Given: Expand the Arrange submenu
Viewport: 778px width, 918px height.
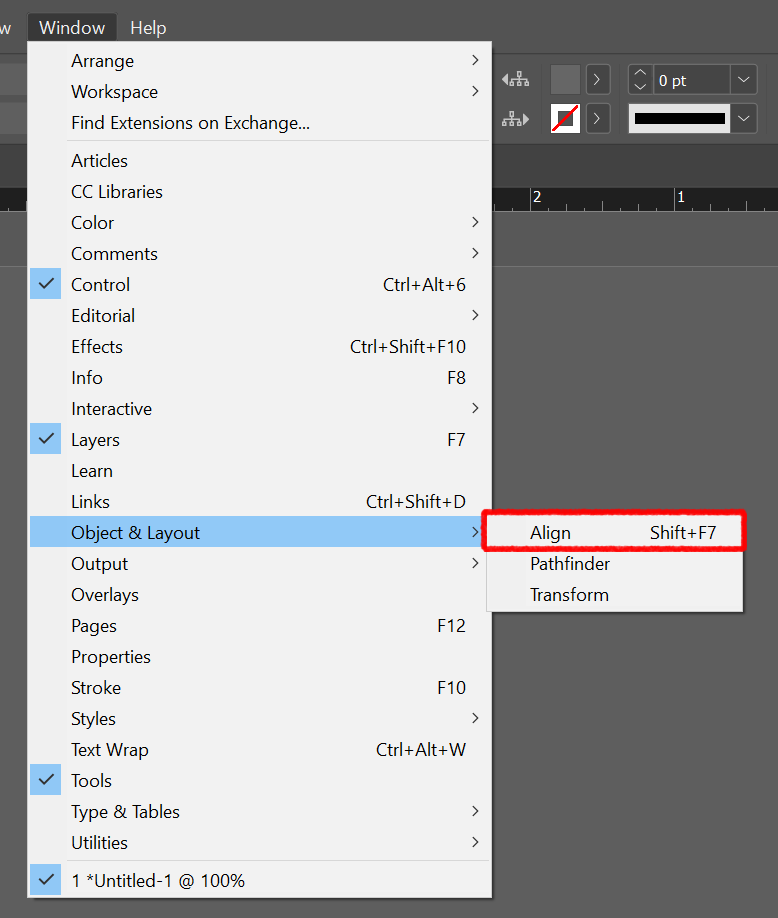Looking at the screenshot, I should point(261,61).
